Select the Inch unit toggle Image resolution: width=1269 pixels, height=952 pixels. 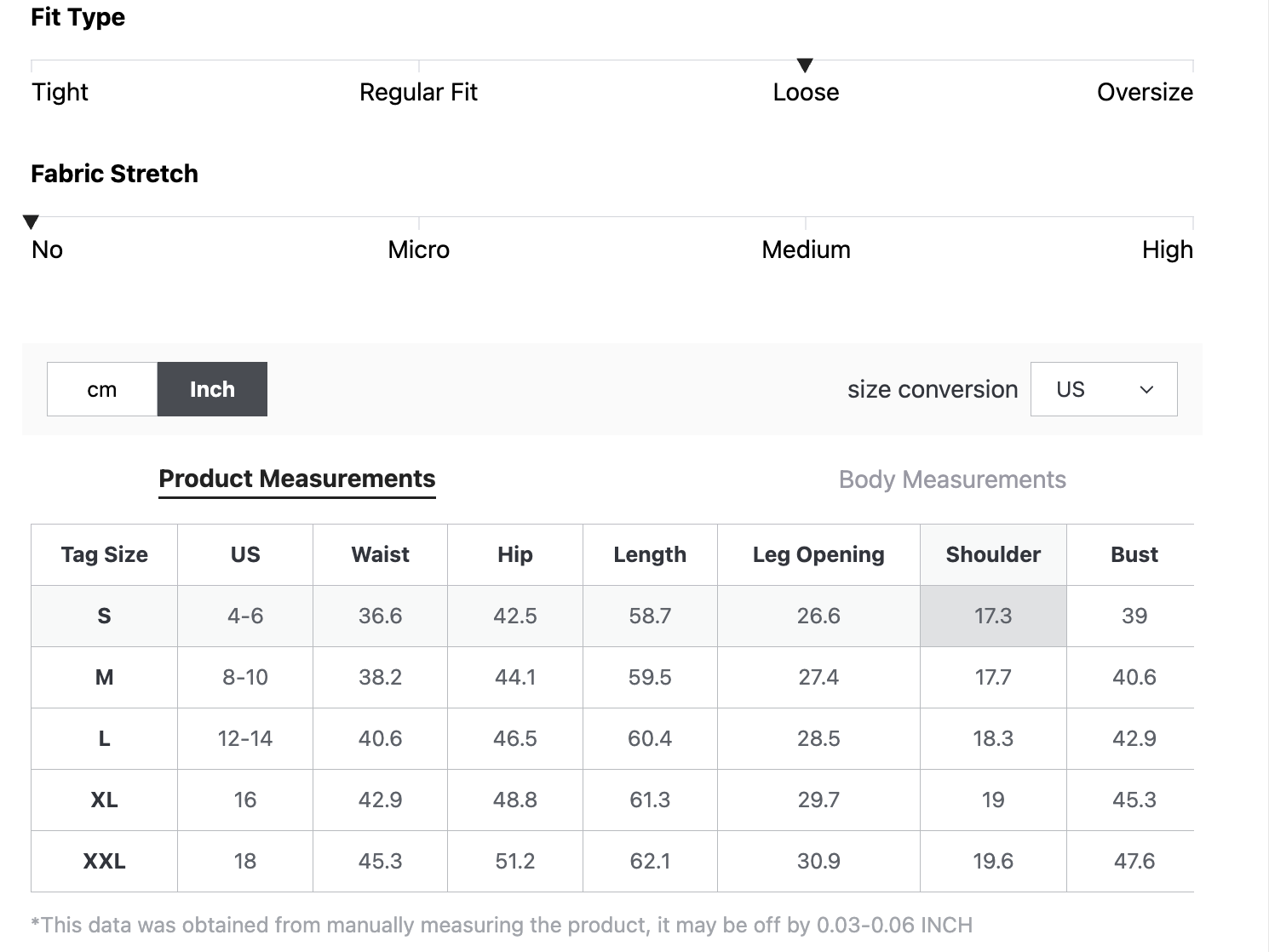pyautogui.click(x=212, y=389)
